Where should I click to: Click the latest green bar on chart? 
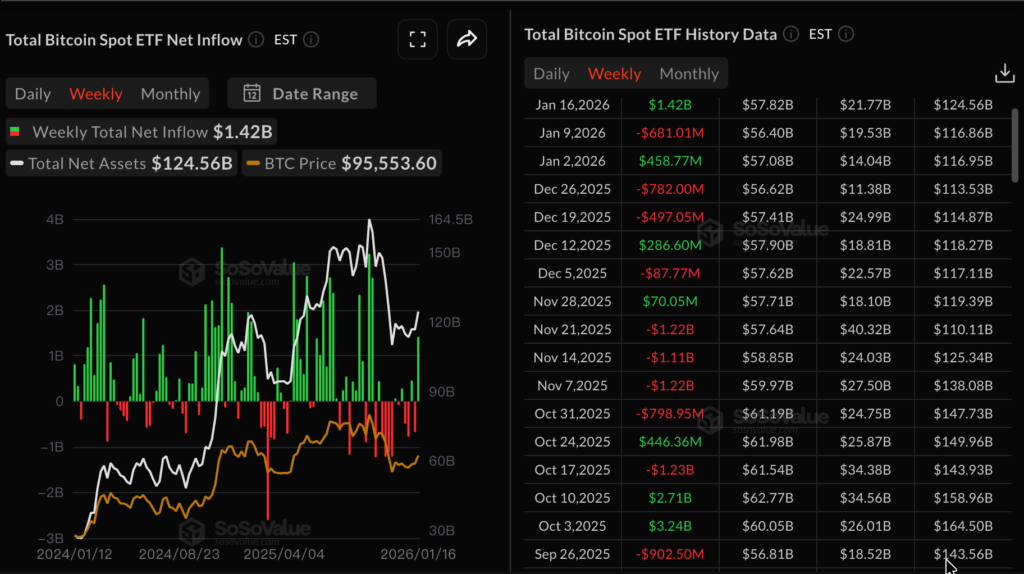(x=418, y=369)
